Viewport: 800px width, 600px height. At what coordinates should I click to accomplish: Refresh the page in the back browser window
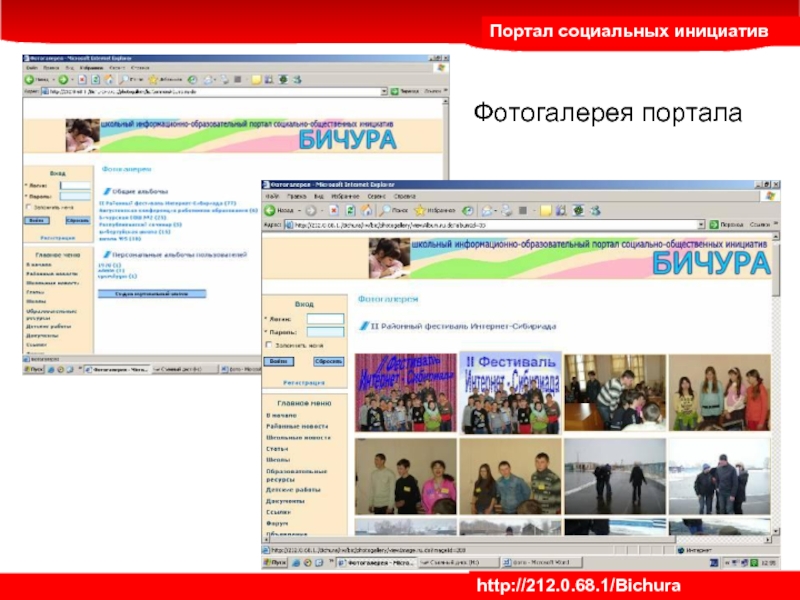point(95,80)
